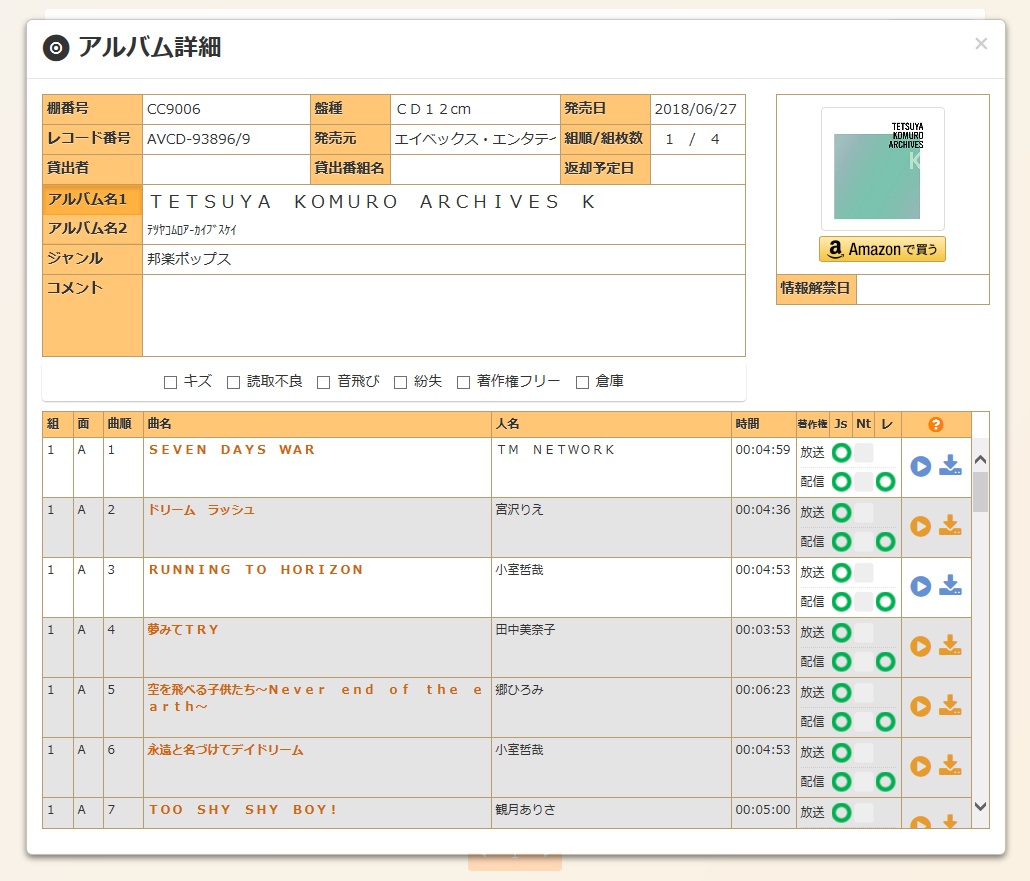Image resolution: width=1030 pixels, height=881 pixels.
Task: Click the track list scroll up arrow
Action: [x=980, y=460]
